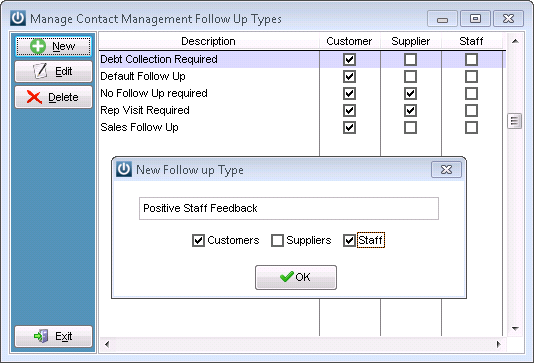Image resolution: width=534 pixels, height=363 pixels.
Task: Toggle Staff checkbox for No Follow Up required
Action: coord(471,94)
